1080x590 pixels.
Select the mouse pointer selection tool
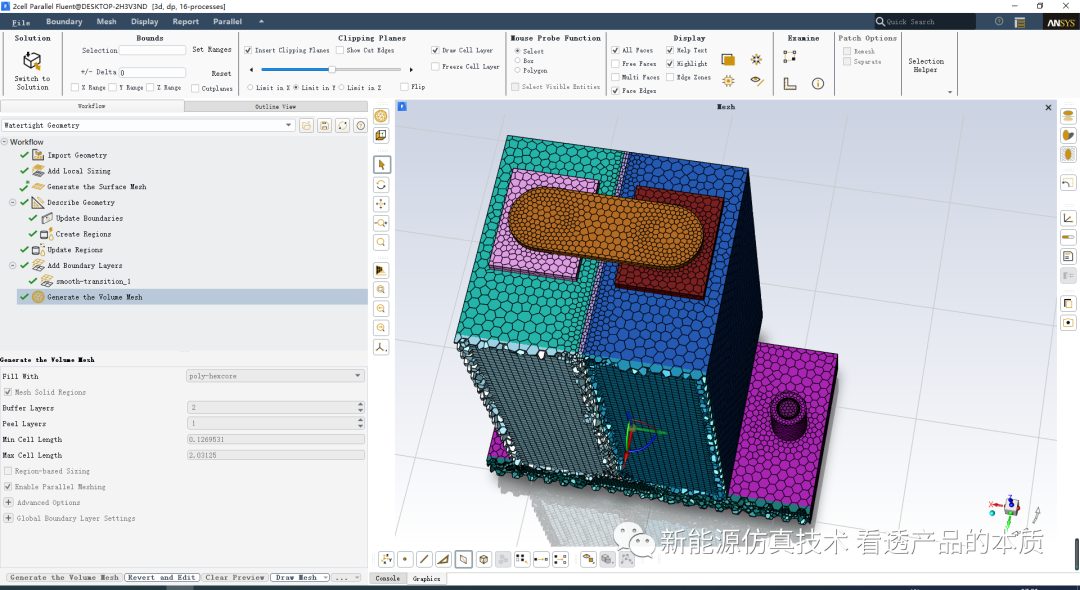[x=381, y=164]
